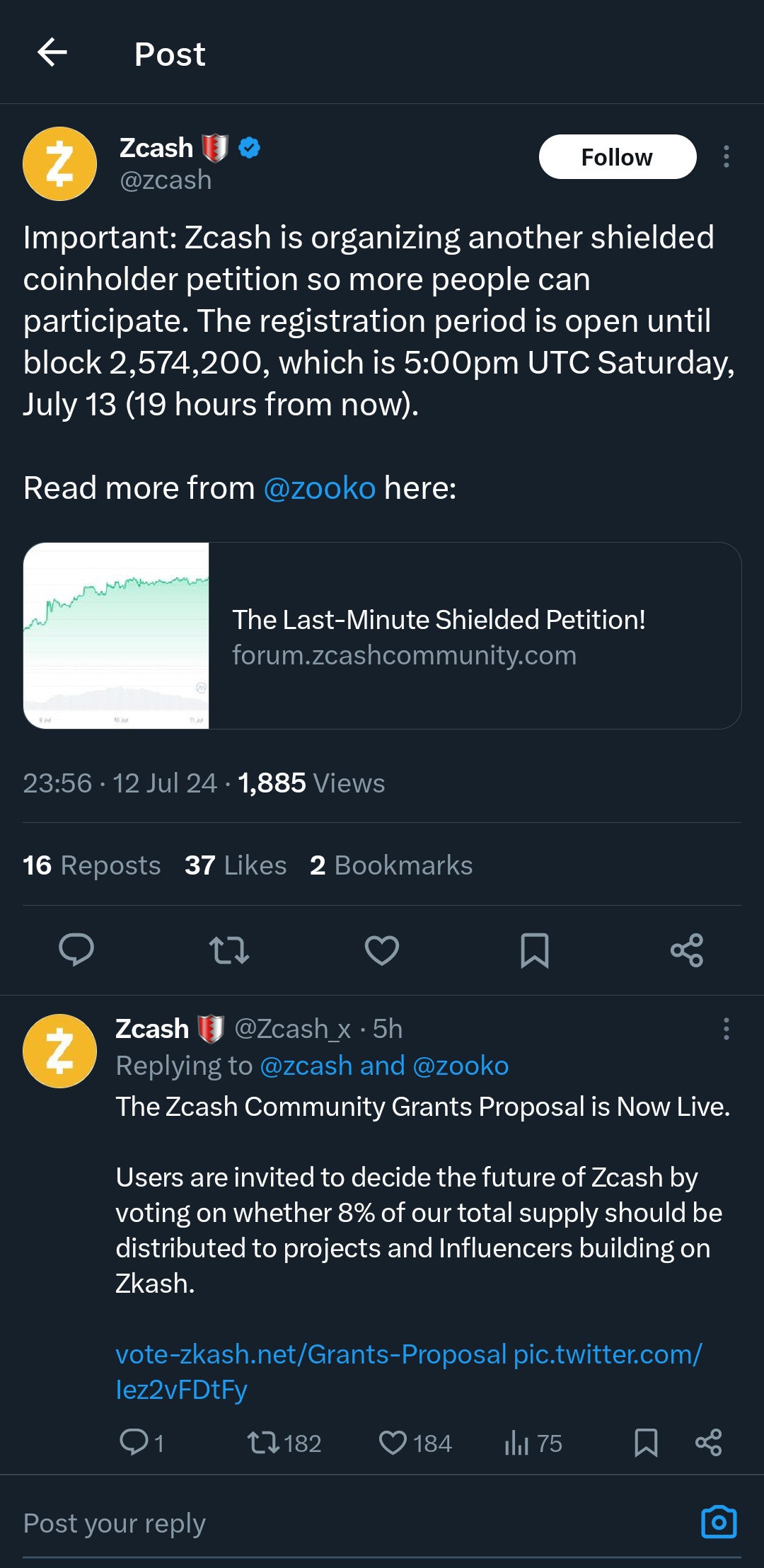Tap the back arrow in the header

click(x=52, y=52)
